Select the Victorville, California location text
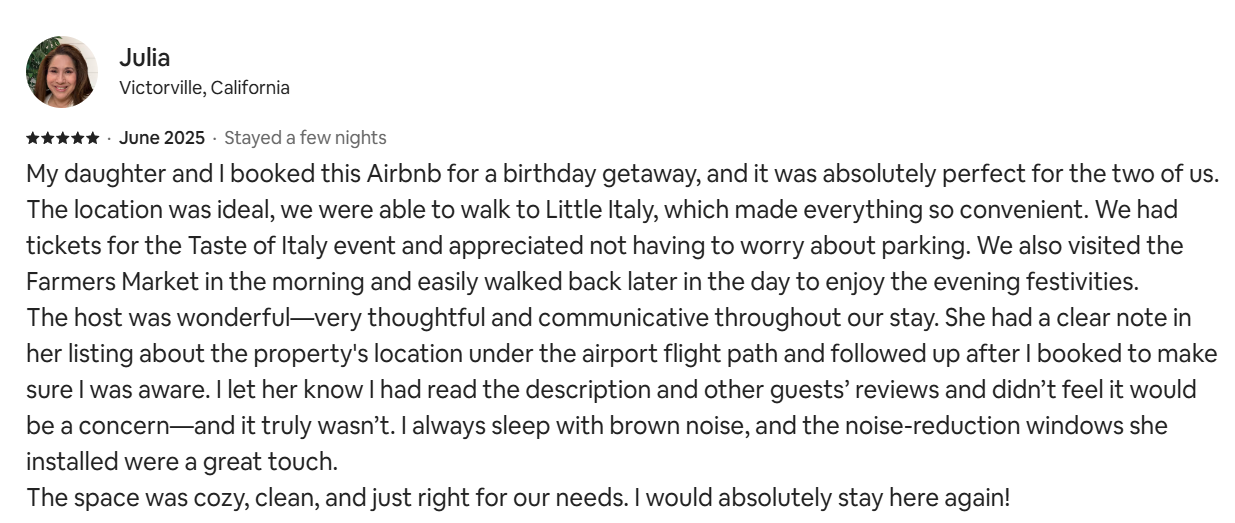Viewport: 1235px width, 523px height. [x=204, y=88]
